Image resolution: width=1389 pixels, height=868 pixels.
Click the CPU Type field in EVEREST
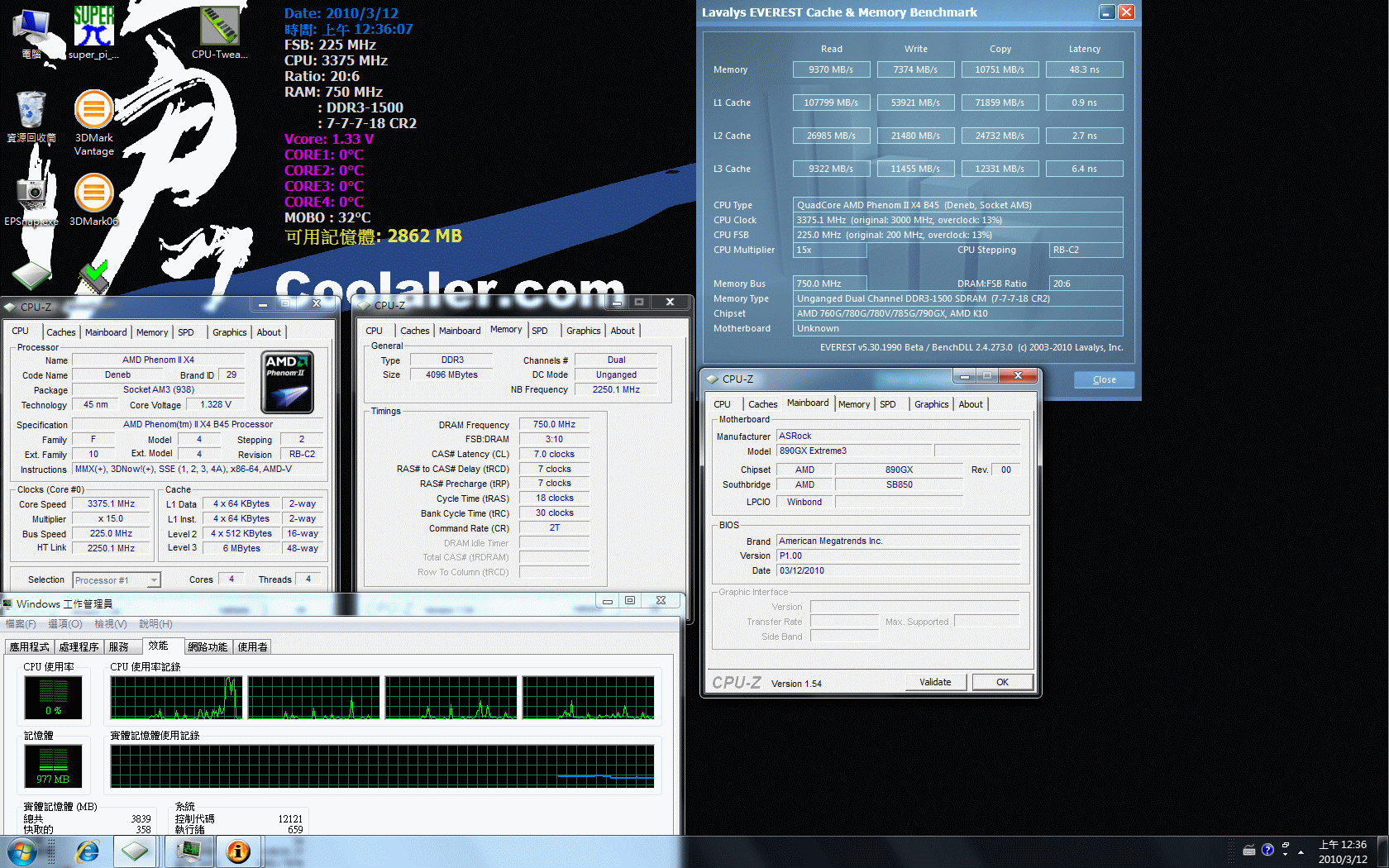coord(957,205)
